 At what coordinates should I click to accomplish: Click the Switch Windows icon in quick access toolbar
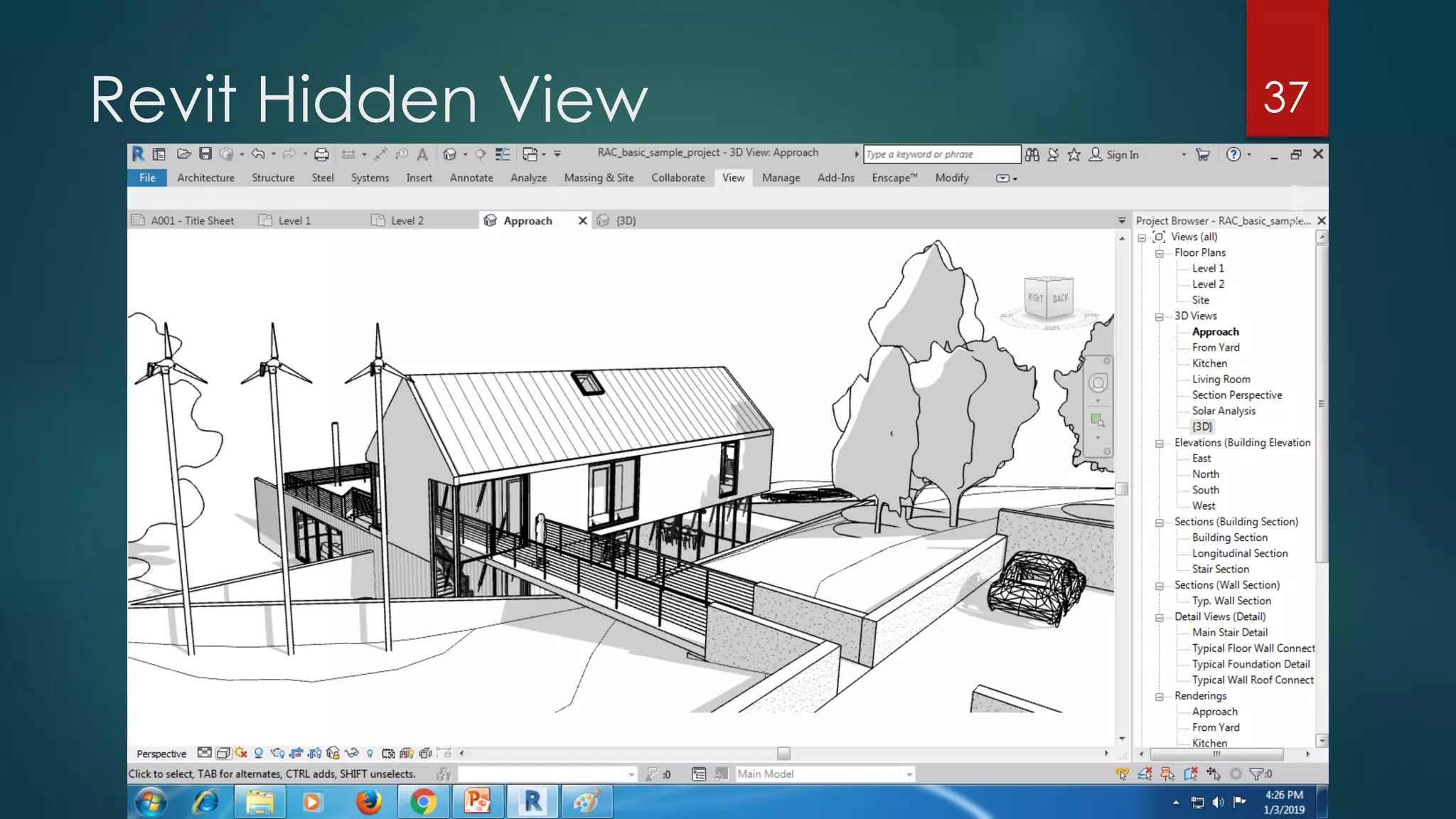(x=530, y=154)
